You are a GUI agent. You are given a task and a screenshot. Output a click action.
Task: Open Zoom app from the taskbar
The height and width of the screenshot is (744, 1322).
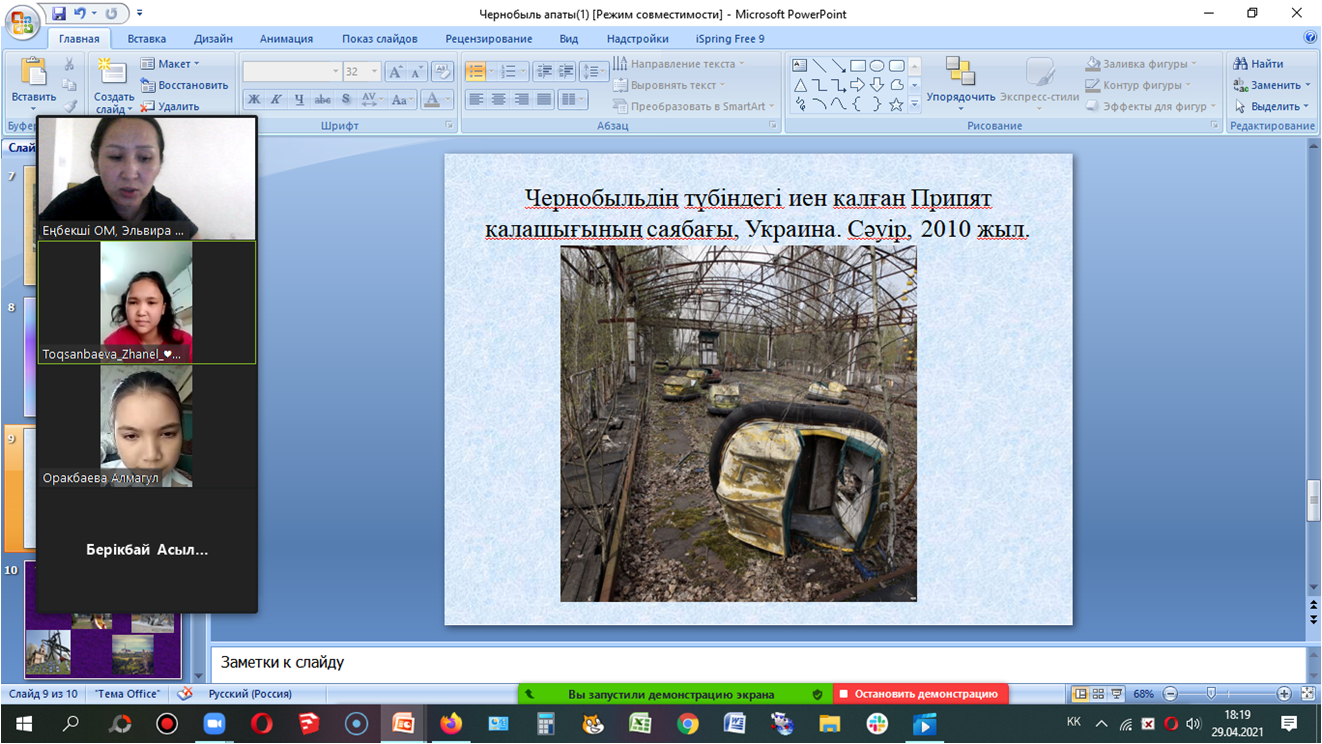pyautogui.click(x=214, y=724)
